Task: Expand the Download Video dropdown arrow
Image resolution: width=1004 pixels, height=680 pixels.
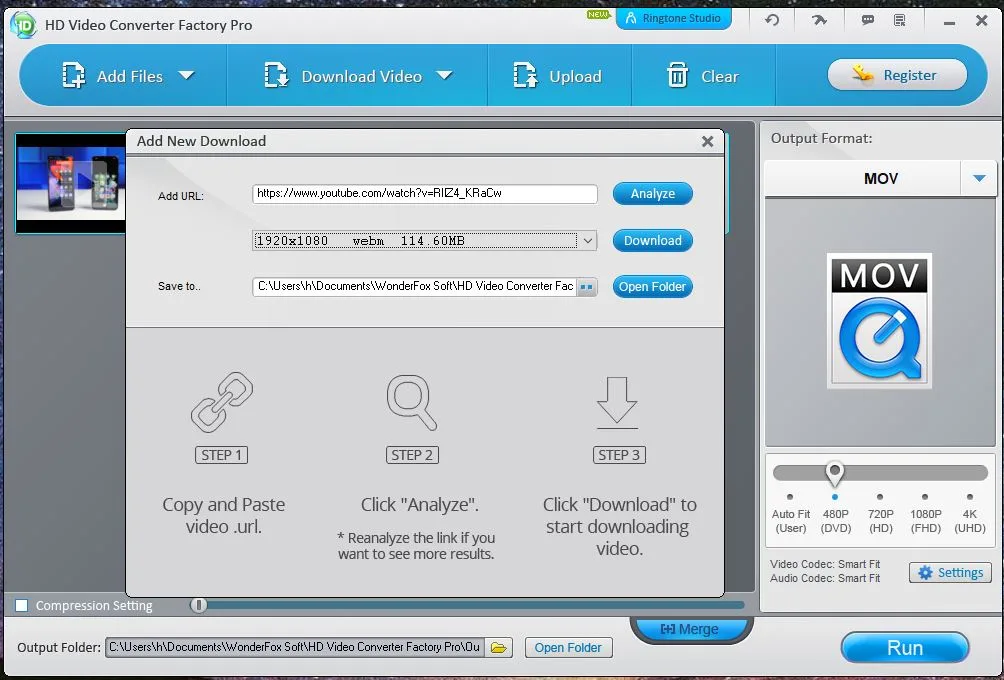Action: pyautogui.click(x=444, y=76)
